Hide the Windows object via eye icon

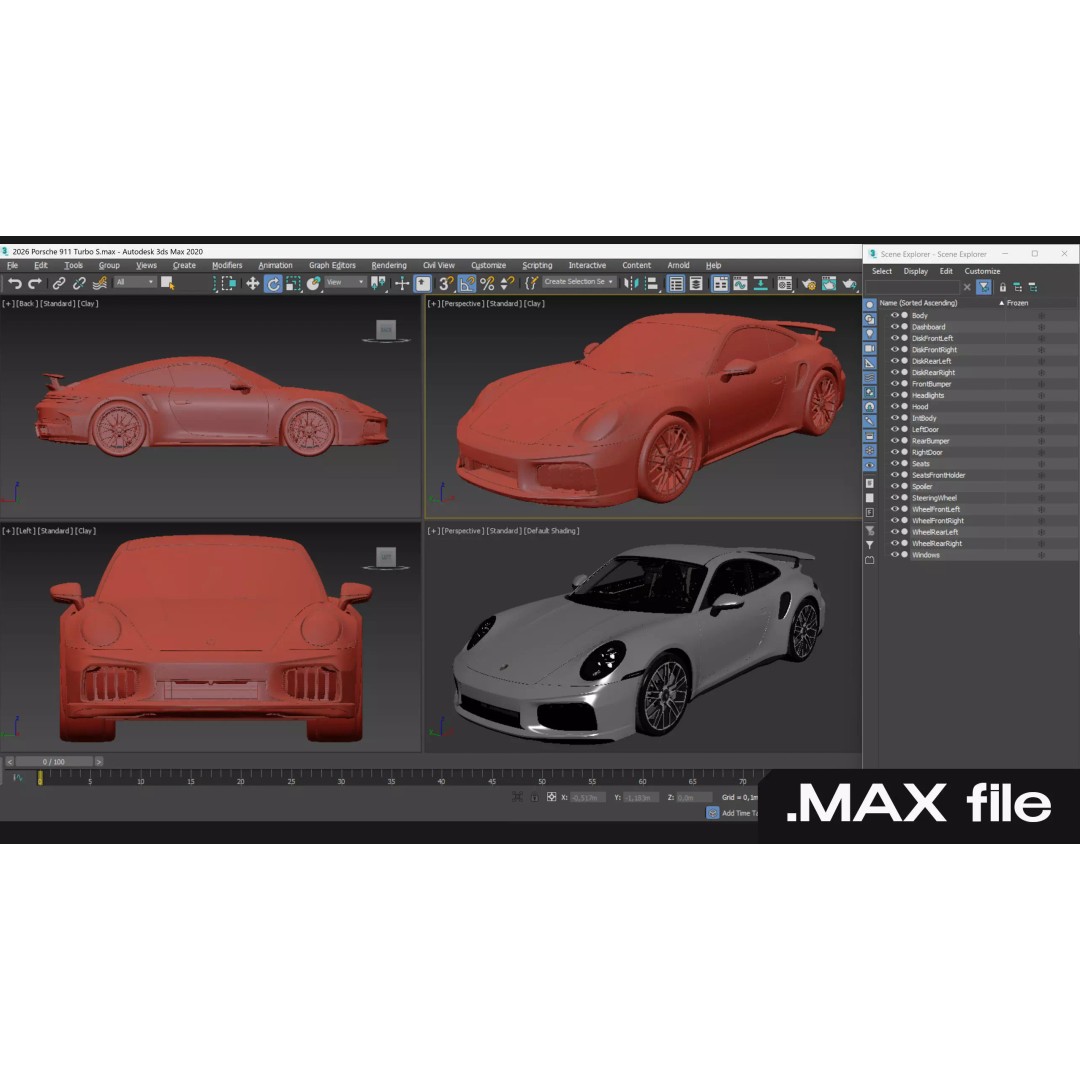point(895,554)
